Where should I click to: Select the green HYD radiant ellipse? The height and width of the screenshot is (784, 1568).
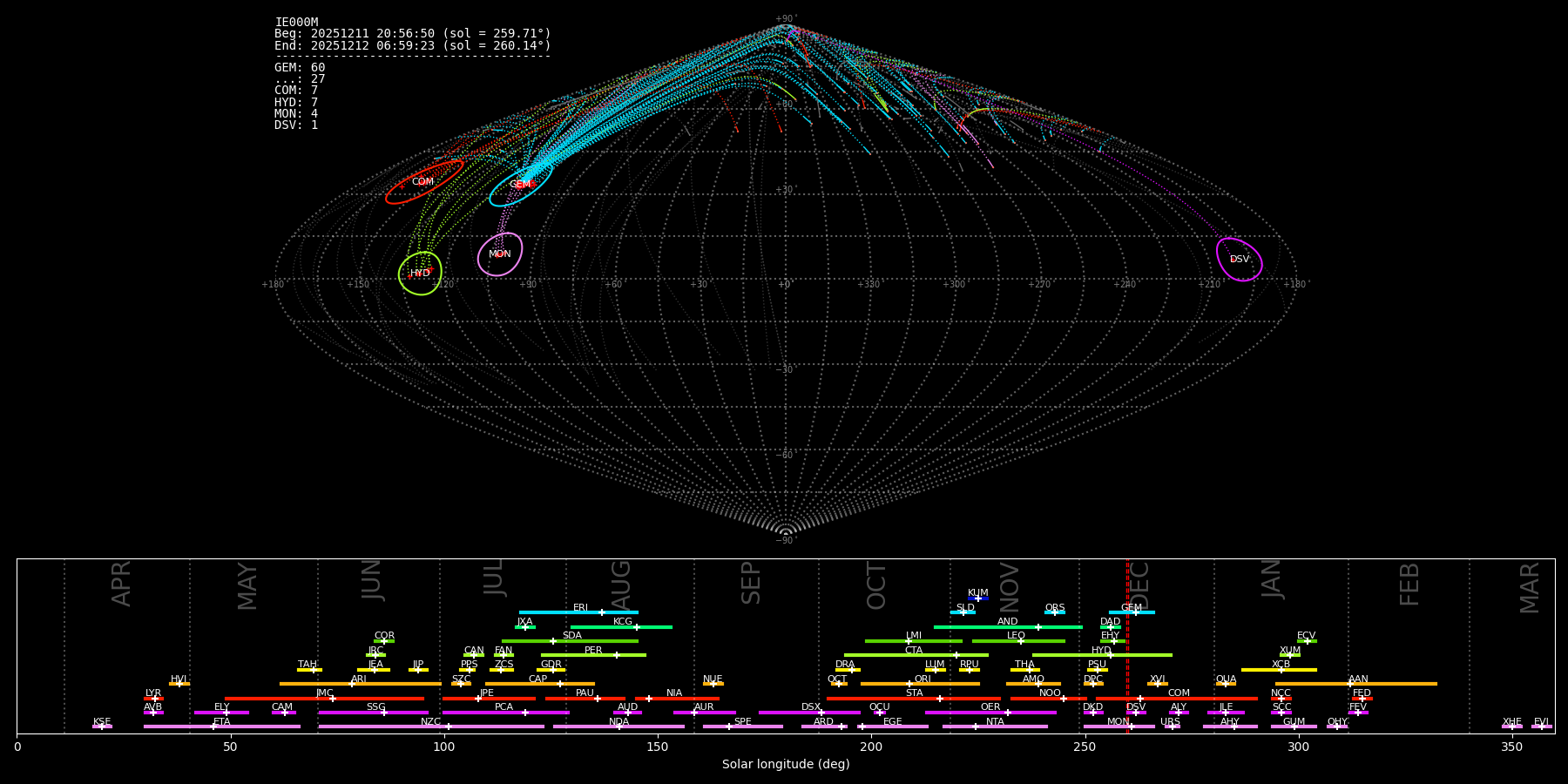[420, 274]
